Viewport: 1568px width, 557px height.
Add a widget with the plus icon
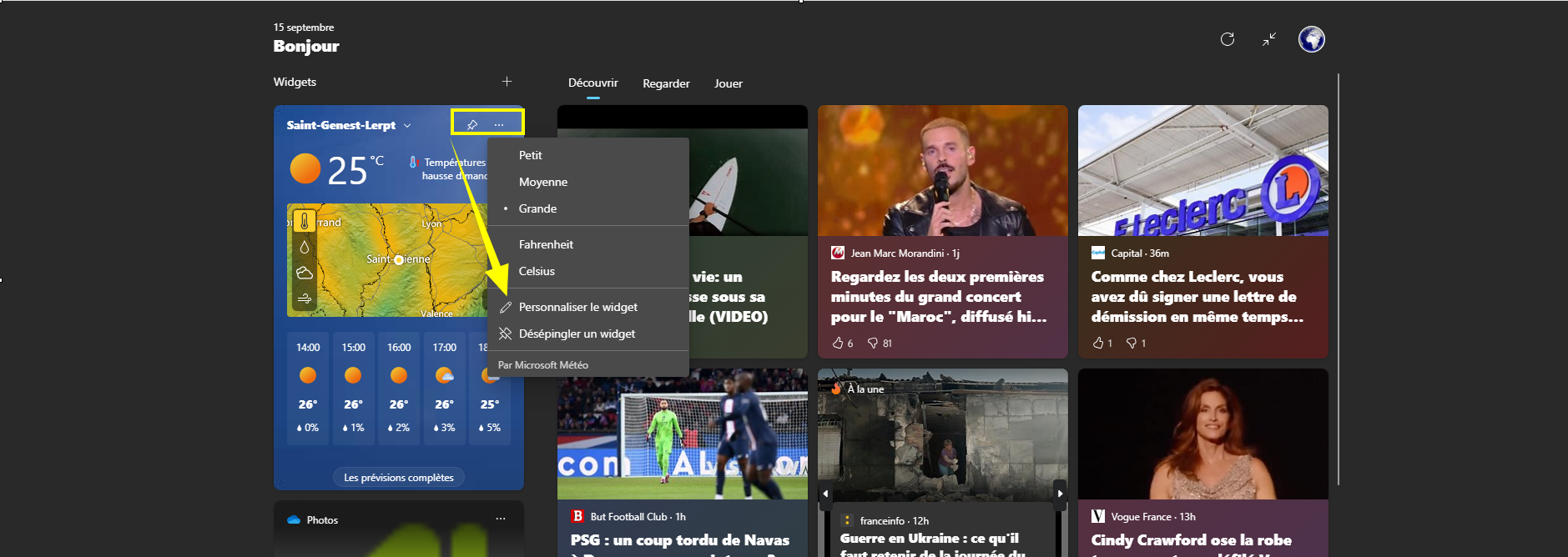click(x=507, y=82)
